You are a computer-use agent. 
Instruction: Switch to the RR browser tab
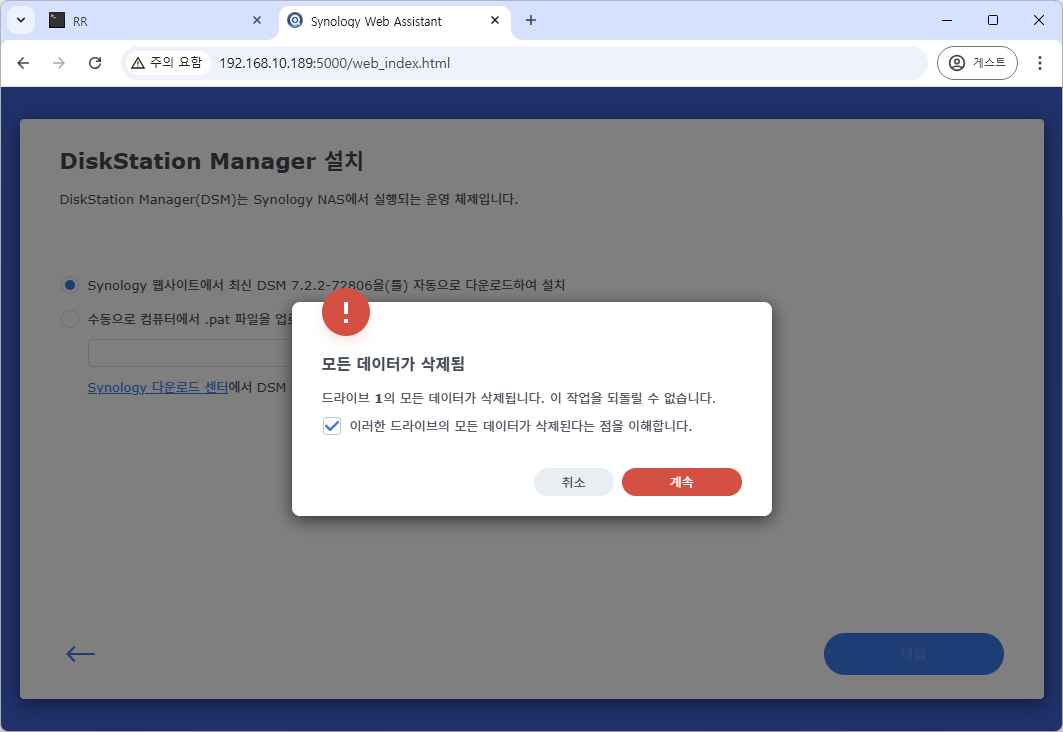click(x=155, y=21)
